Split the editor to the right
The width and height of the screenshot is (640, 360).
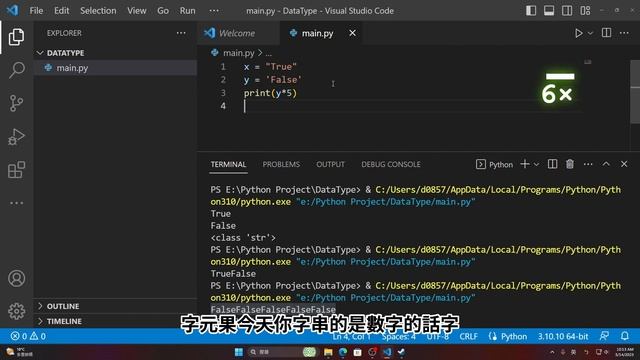point(607,33)
